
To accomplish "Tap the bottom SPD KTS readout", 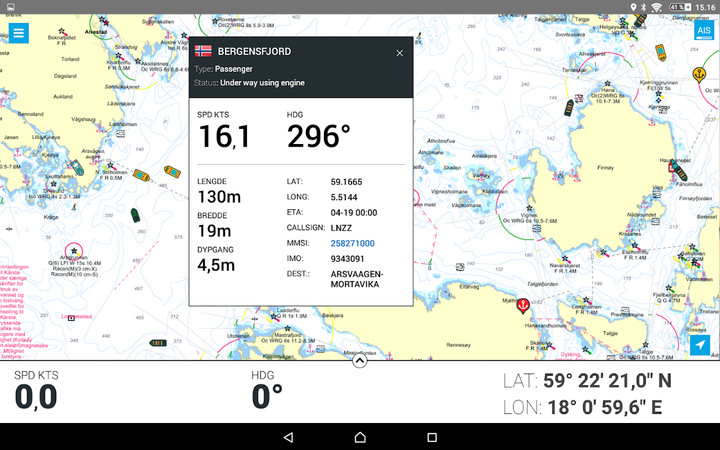I will click(x=36, y=391).
